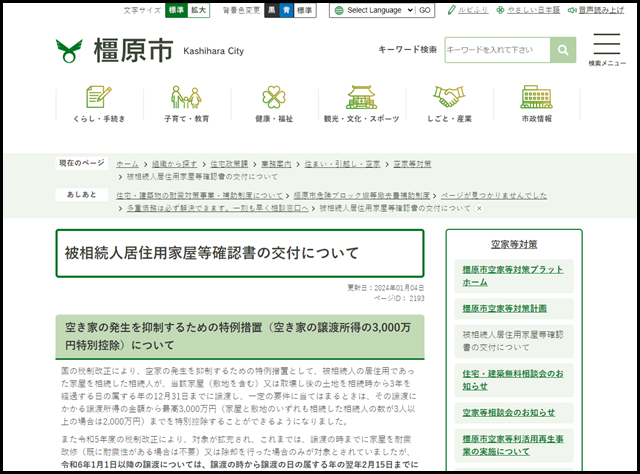
Task: Open history link 橿原市危険ブロック塀等撤去費補助制度
Action: point(362,196)
